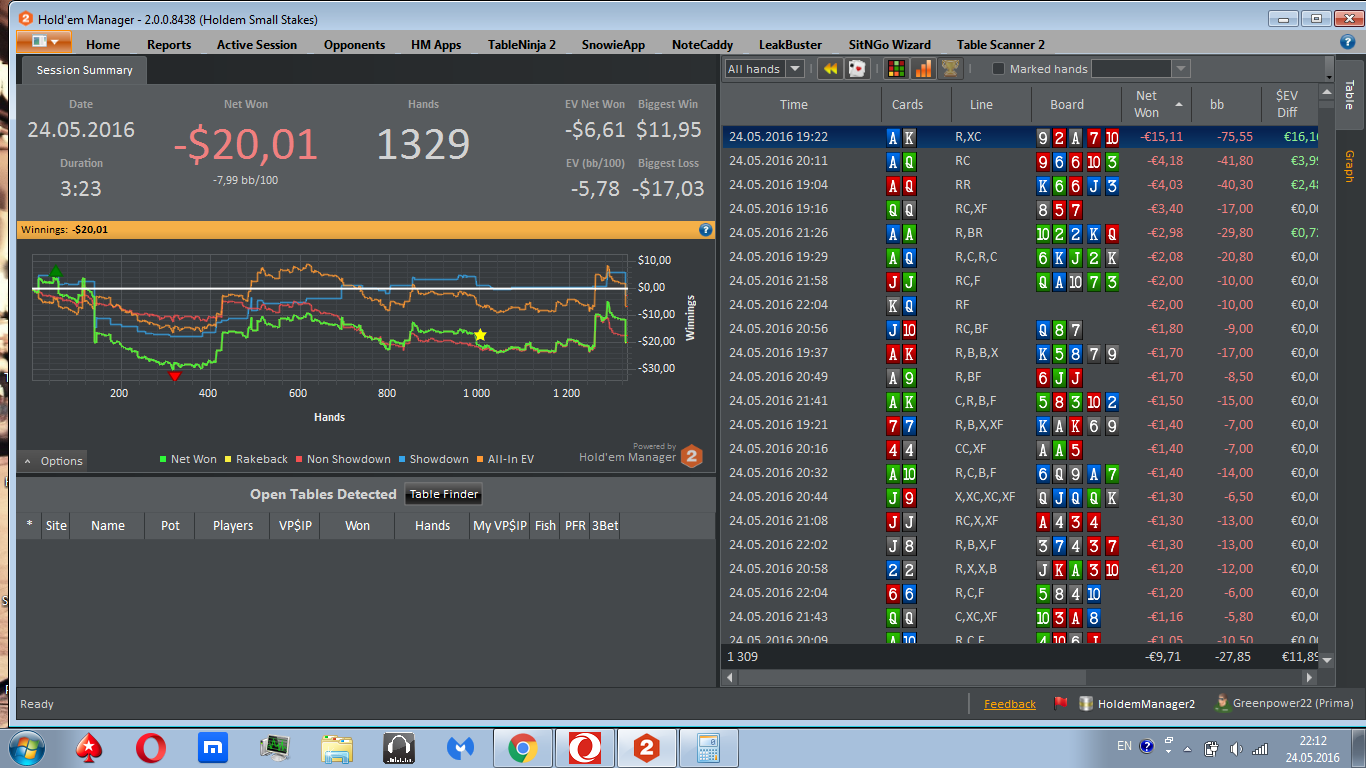The height and width of the screenshot is (768, 1366).
Task: Click the Windows Start button
Action: pyautogui.click(x=25, y=747)
